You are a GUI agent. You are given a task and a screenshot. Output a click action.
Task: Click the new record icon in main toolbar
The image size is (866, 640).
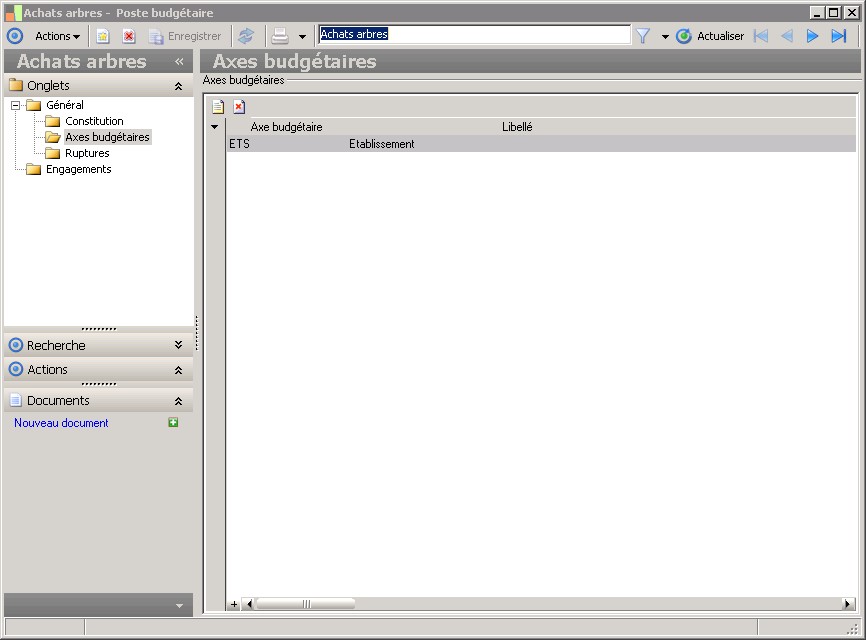tap(103, 36)
